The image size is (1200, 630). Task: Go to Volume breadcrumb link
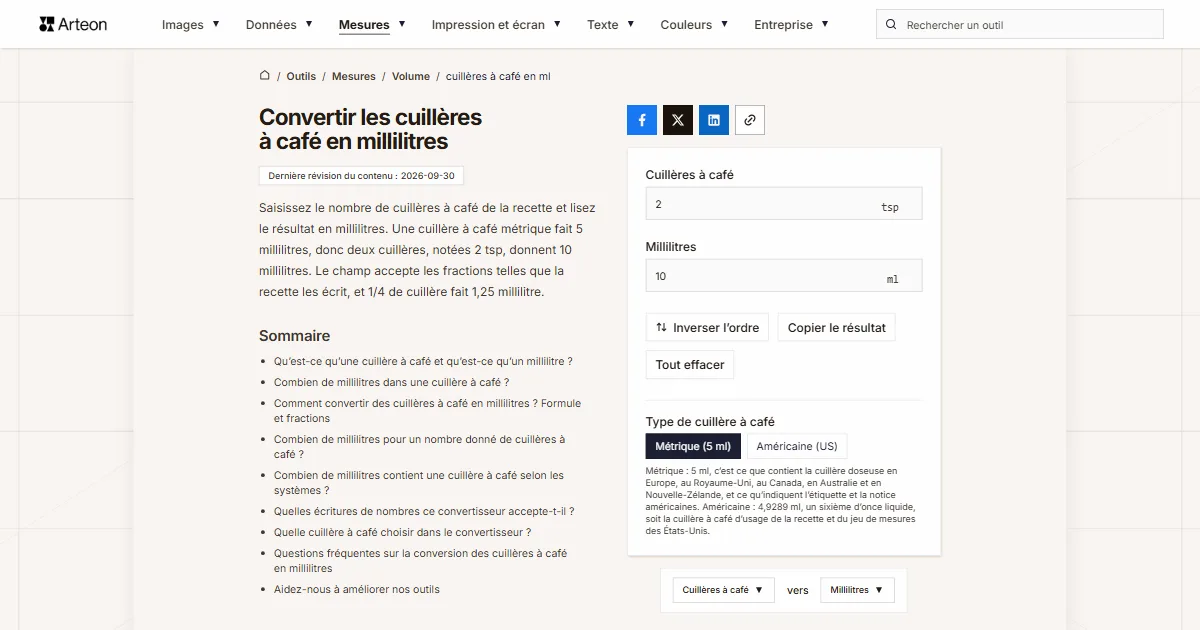[411, 76]
